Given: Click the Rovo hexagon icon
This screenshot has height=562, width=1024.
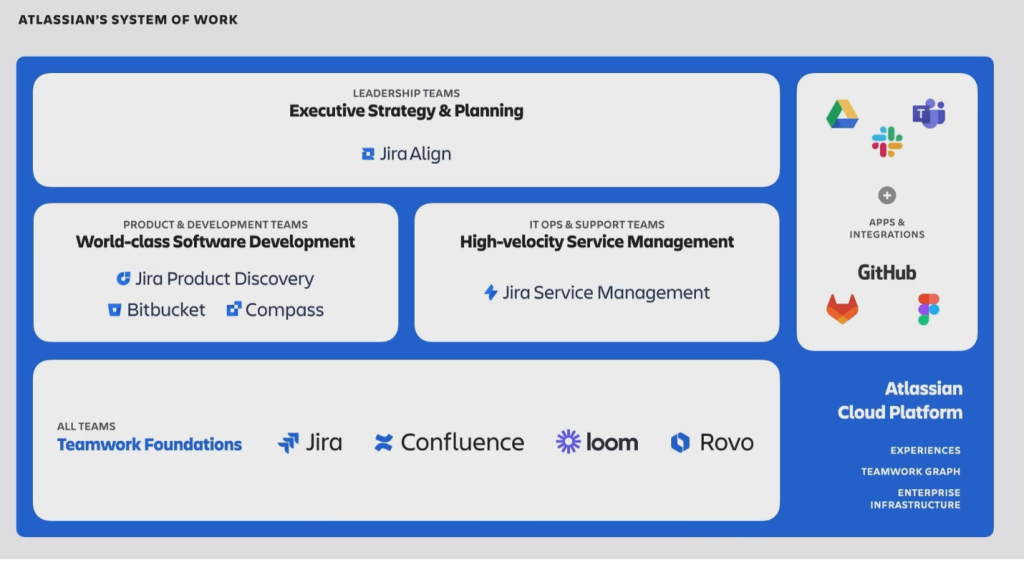Looking at the screenshot, I should pos(680,442).
